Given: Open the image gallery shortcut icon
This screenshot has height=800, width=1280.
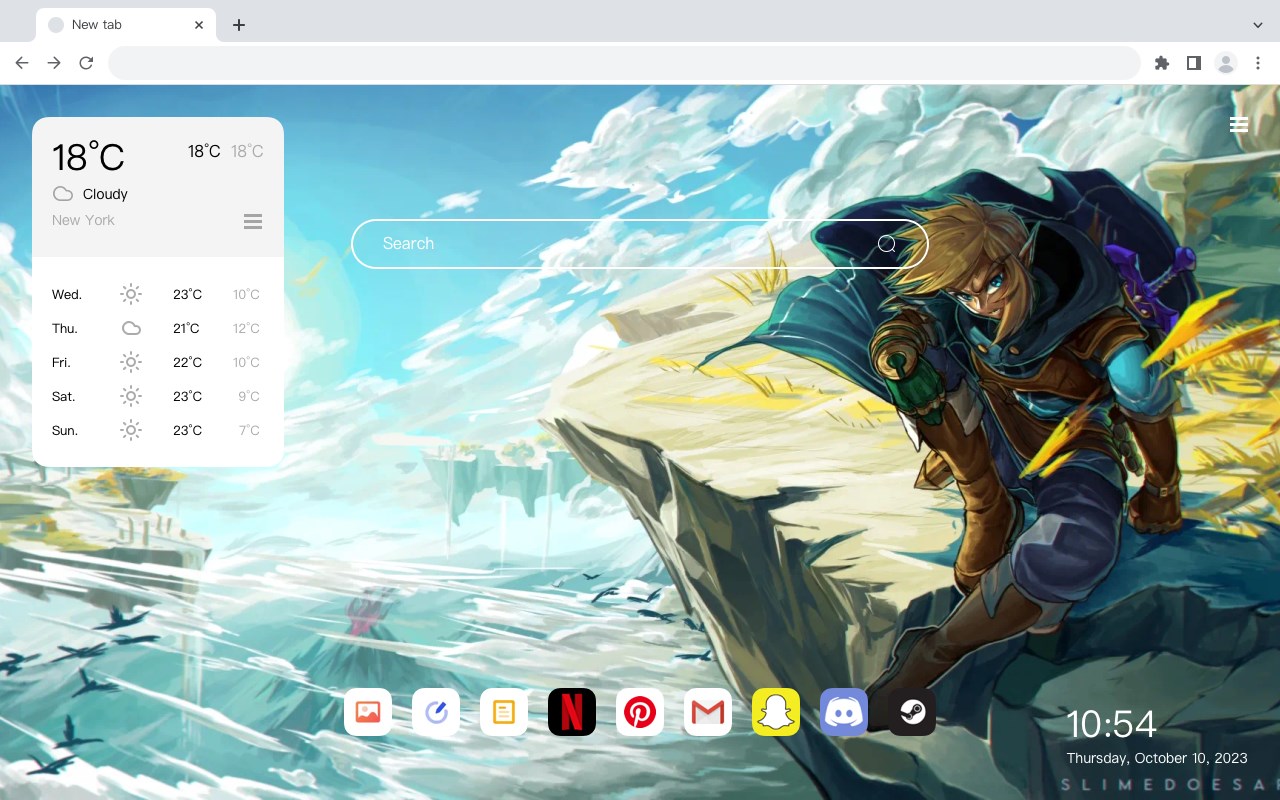Looking at the screenshot, I should [x=368, y=712].
